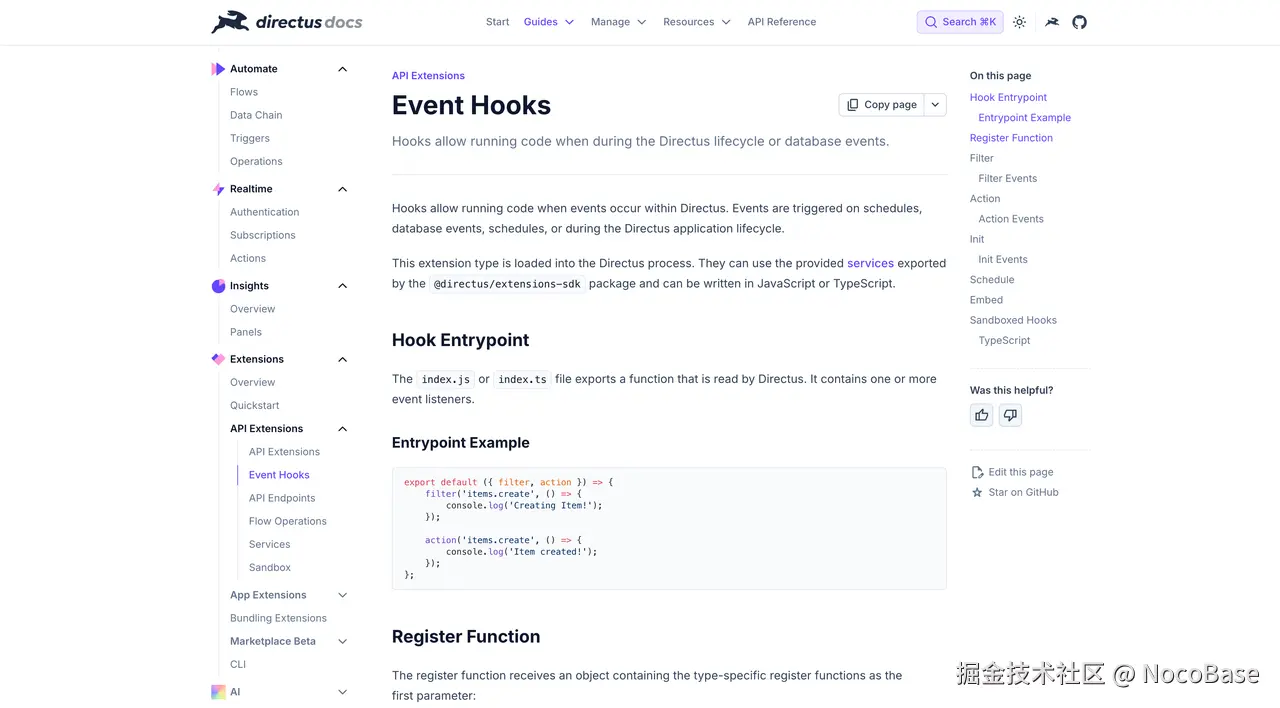Click the API Extensions breadcrumb link
This screenshot has height=708, width=1280.
pos(428,76)
